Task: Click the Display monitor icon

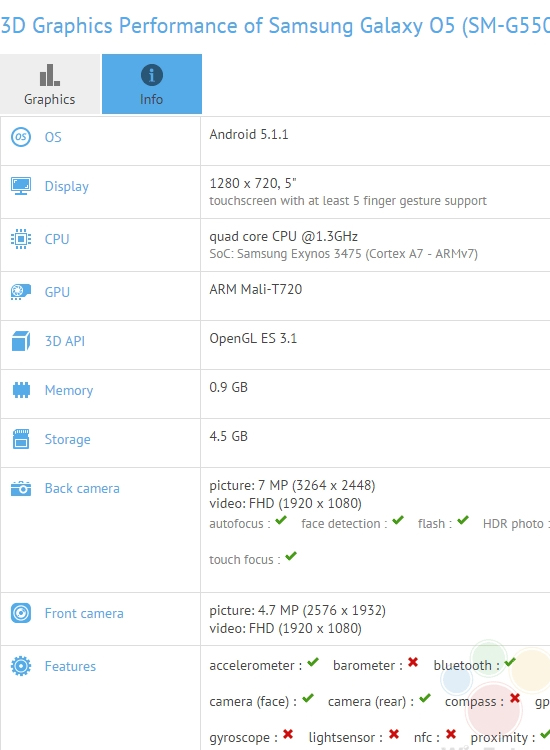Action: click(x=21, y=186)
